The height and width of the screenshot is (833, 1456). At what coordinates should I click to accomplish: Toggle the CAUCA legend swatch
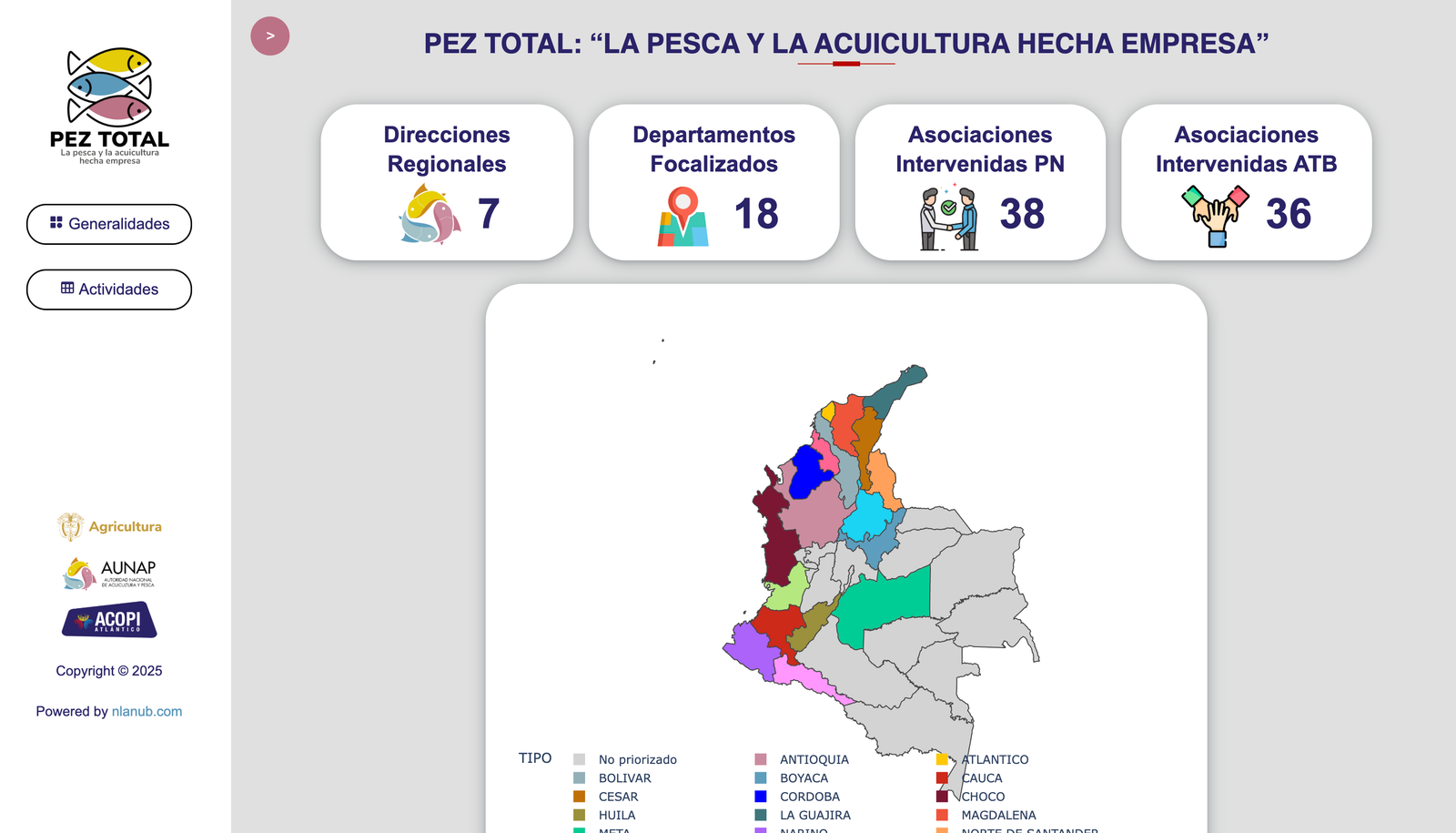tap(942, 778)
